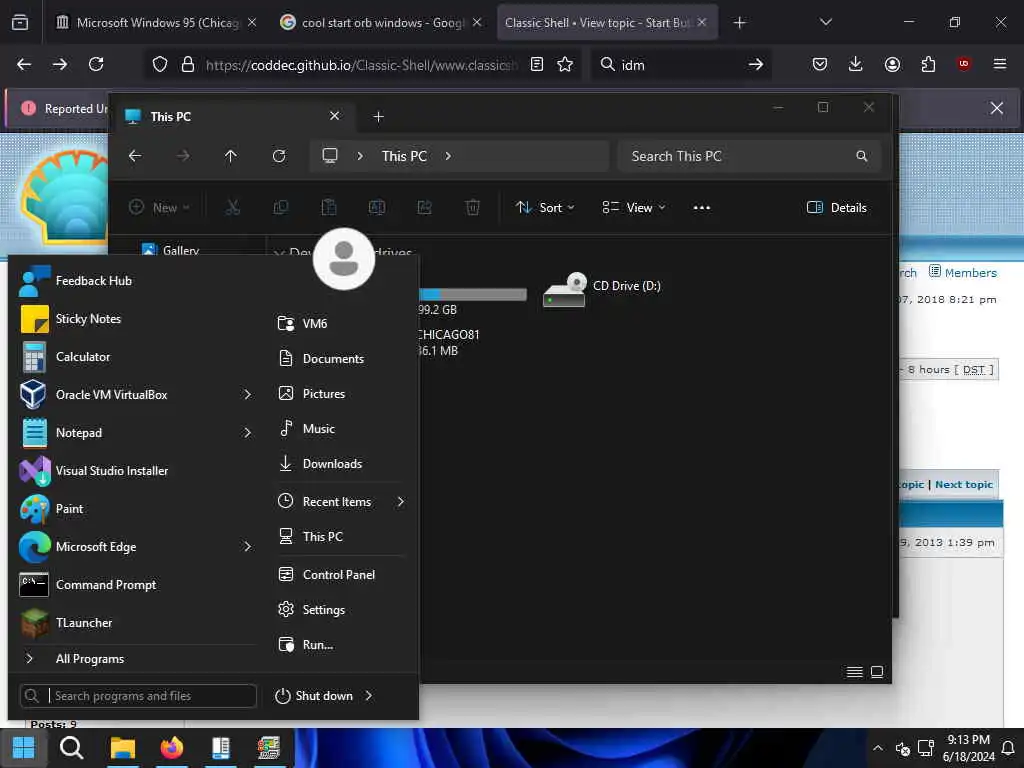The image size is (1024, 768).
Task: Expand Notepad jump list arrow
Action: pyautogui.click(x=247, y=432)
